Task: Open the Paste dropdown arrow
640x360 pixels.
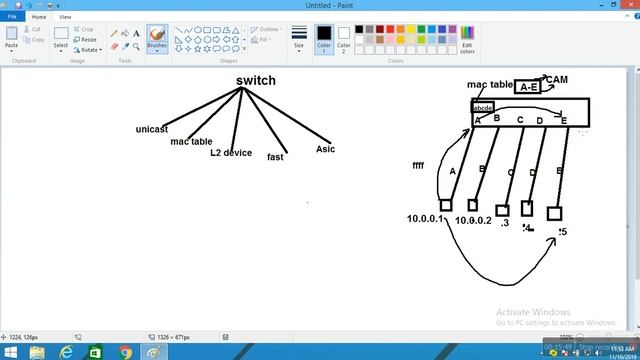Action: click(11, 51)
